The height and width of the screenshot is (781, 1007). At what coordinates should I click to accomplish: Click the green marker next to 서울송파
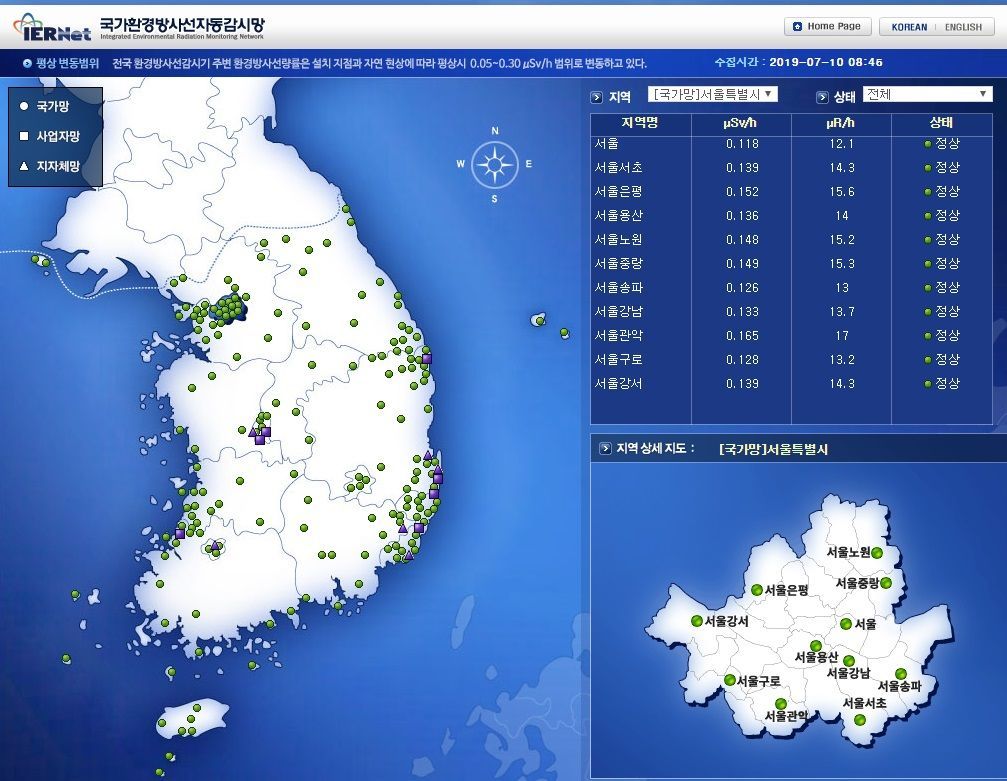click(x=901, y=673)
